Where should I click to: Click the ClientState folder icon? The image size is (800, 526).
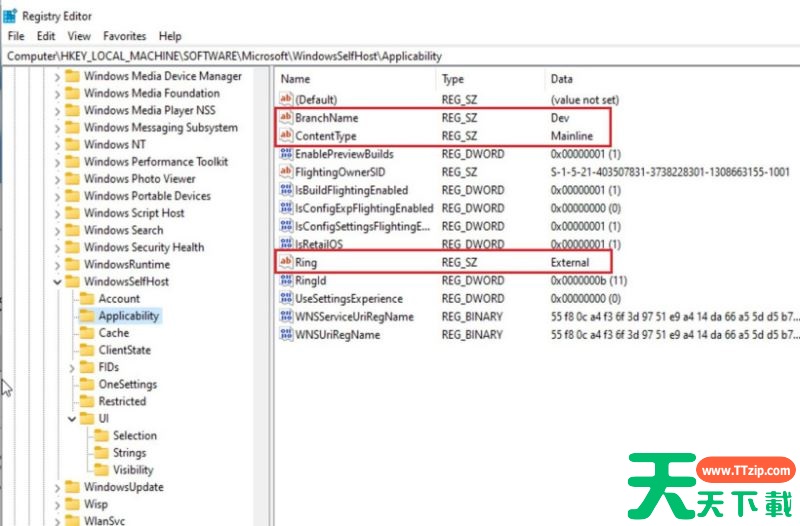[87, 350]
